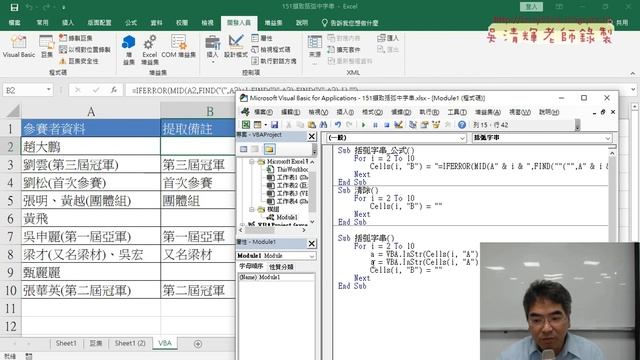This screenshot has width=640, height=360.
Task: Open the blue Add-ins (增益集) button
Action: pyautogui.click(x=129, y=49)
